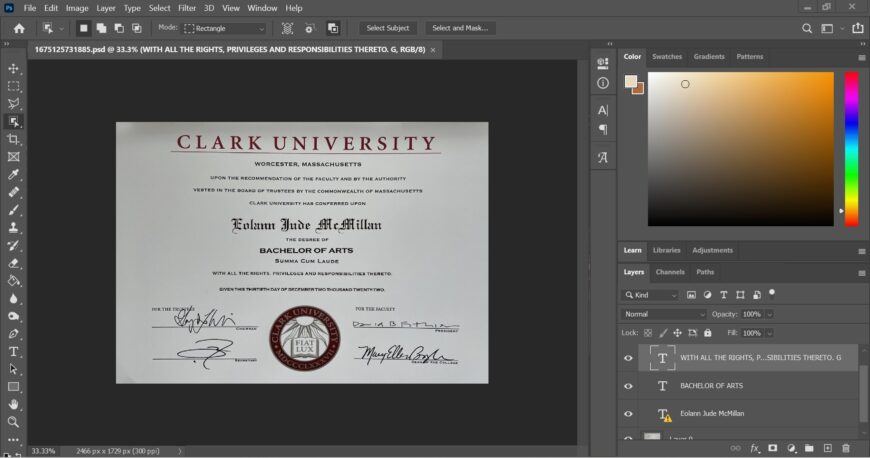
Task: Select the Rectangular Marquee tool
Action: pyautogui.click(x=13, y=87)
